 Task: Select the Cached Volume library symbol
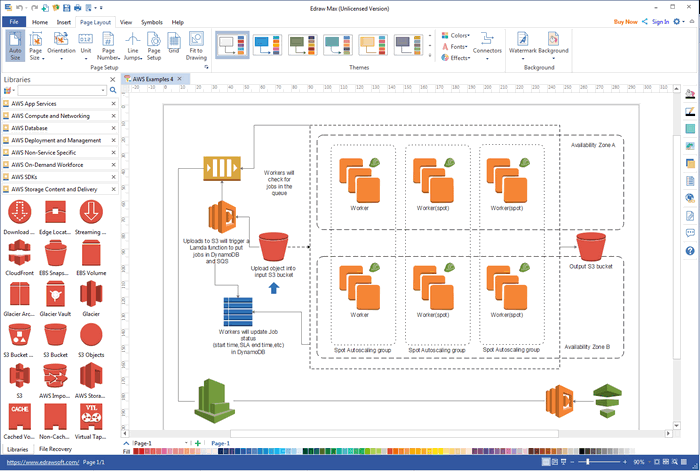(x=19, y=421)
